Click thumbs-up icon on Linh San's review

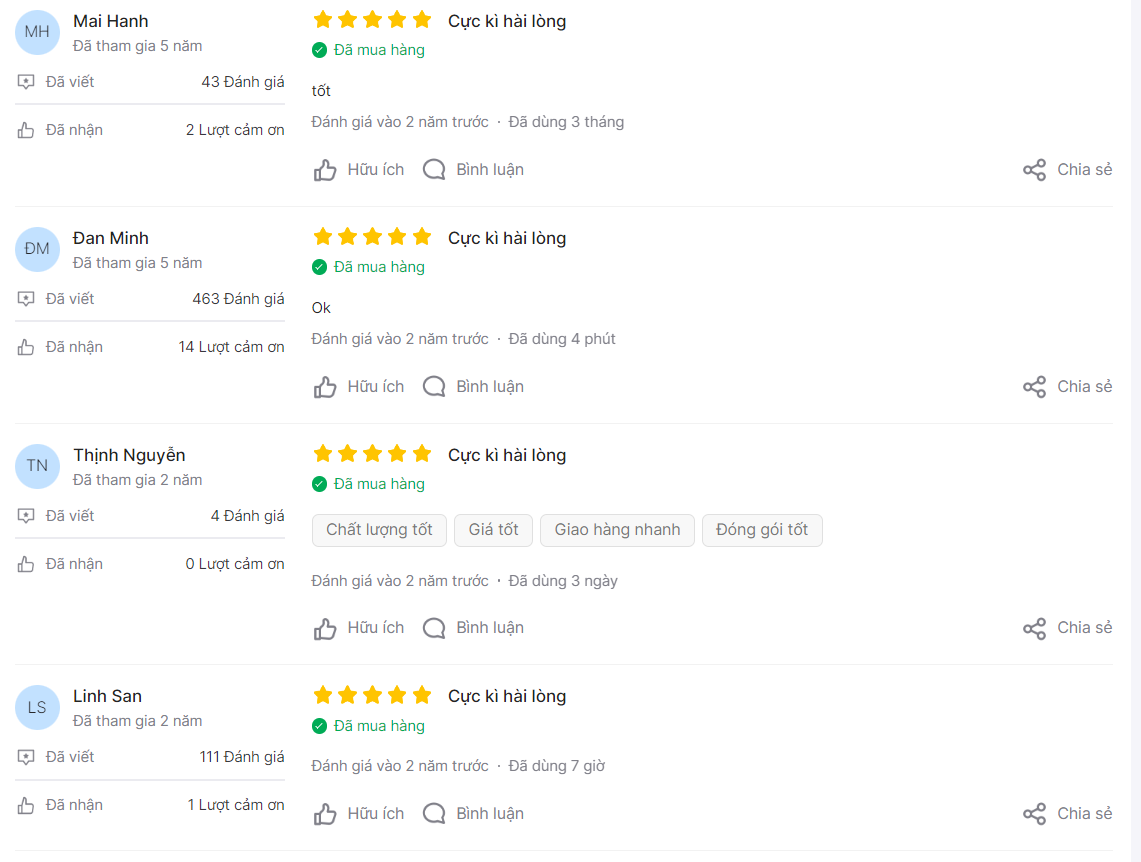coord(325,814)
